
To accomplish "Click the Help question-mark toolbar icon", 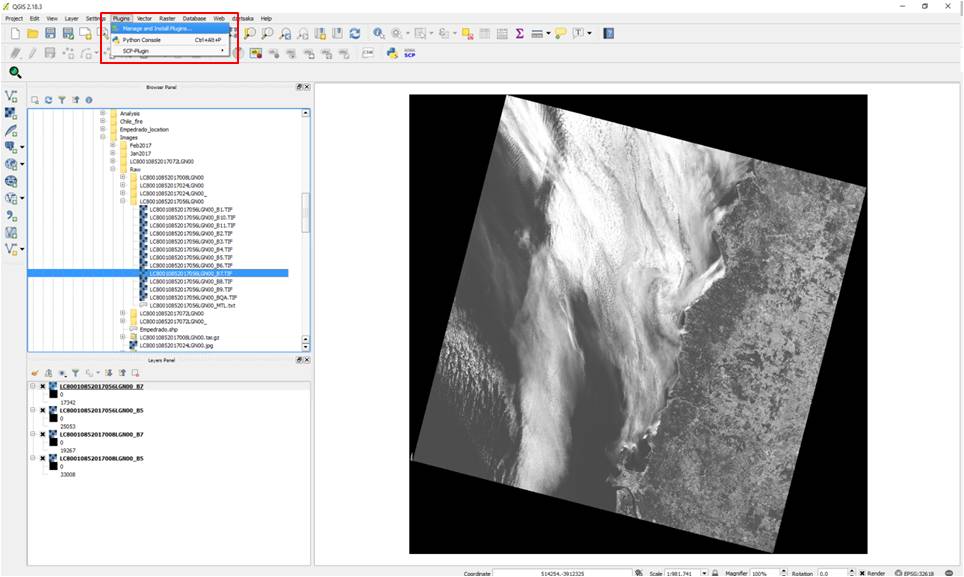I will (x=608, y=34).
